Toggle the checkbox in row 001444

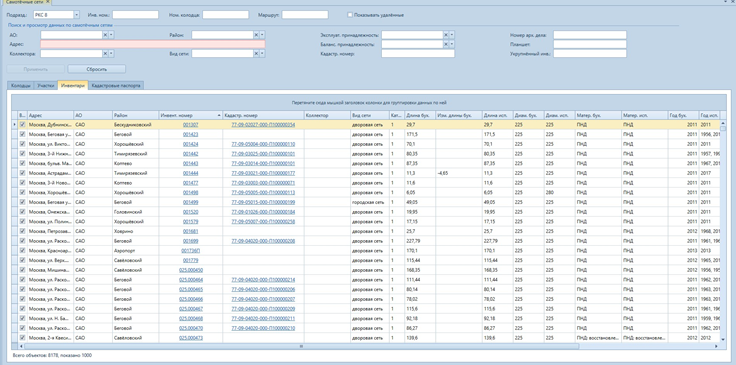tap(23, 173)
